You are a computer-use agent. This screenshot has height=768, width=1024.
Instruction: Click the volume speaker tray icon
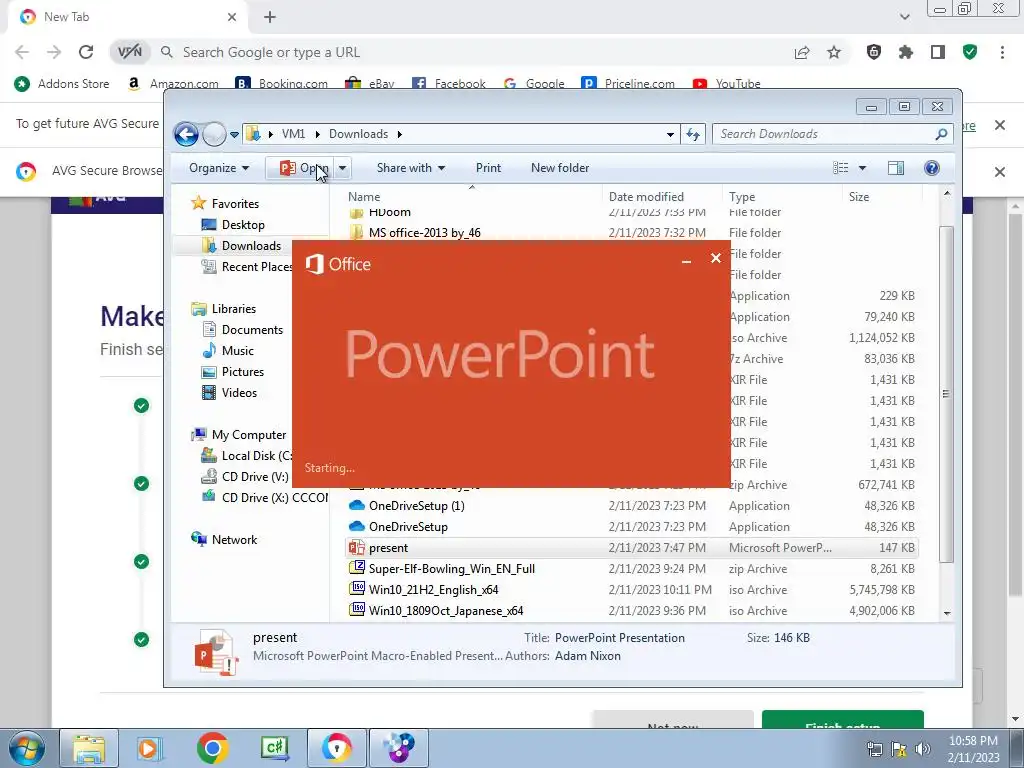pos(923,748)
